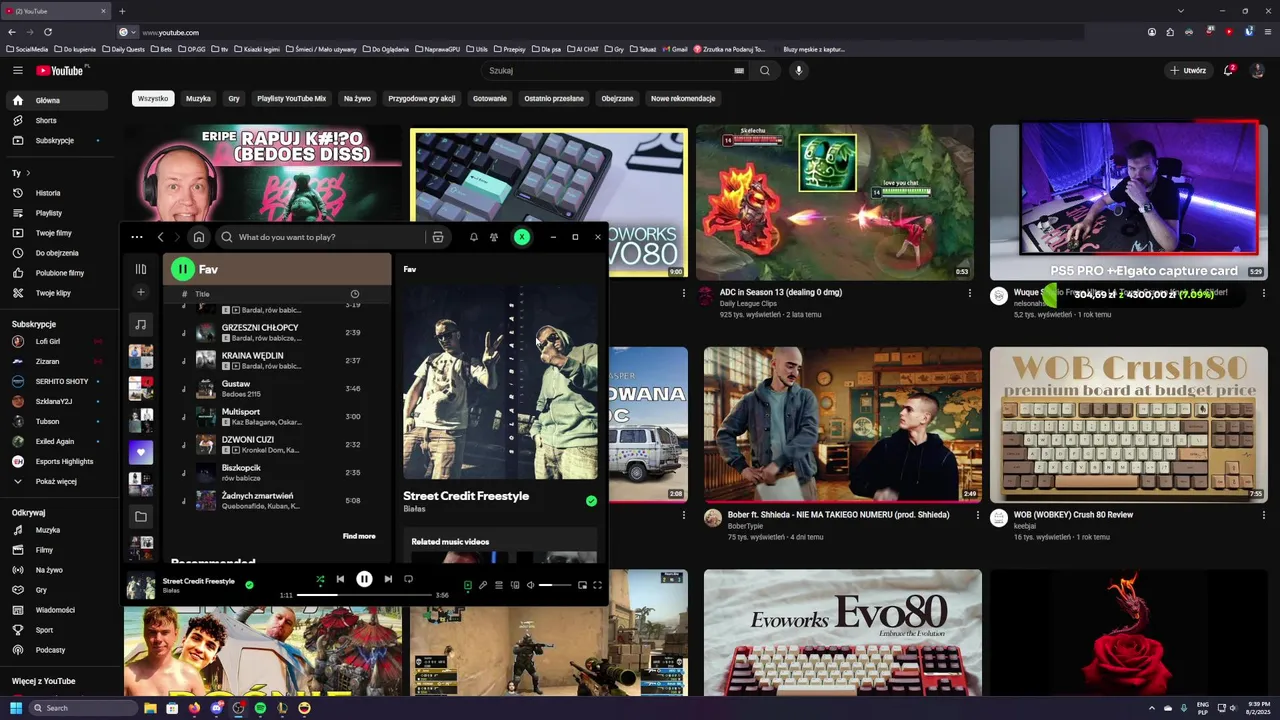Open Windows Start menu
The width and height of the screenshot is (1280, 720).
click(x=16, y=708)
